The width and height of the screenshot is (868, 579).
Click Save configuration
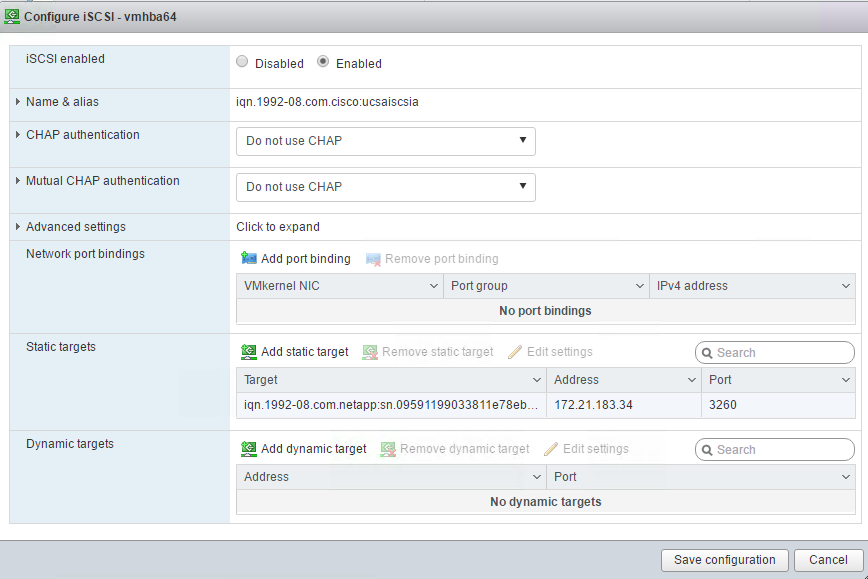click(725, 560)
